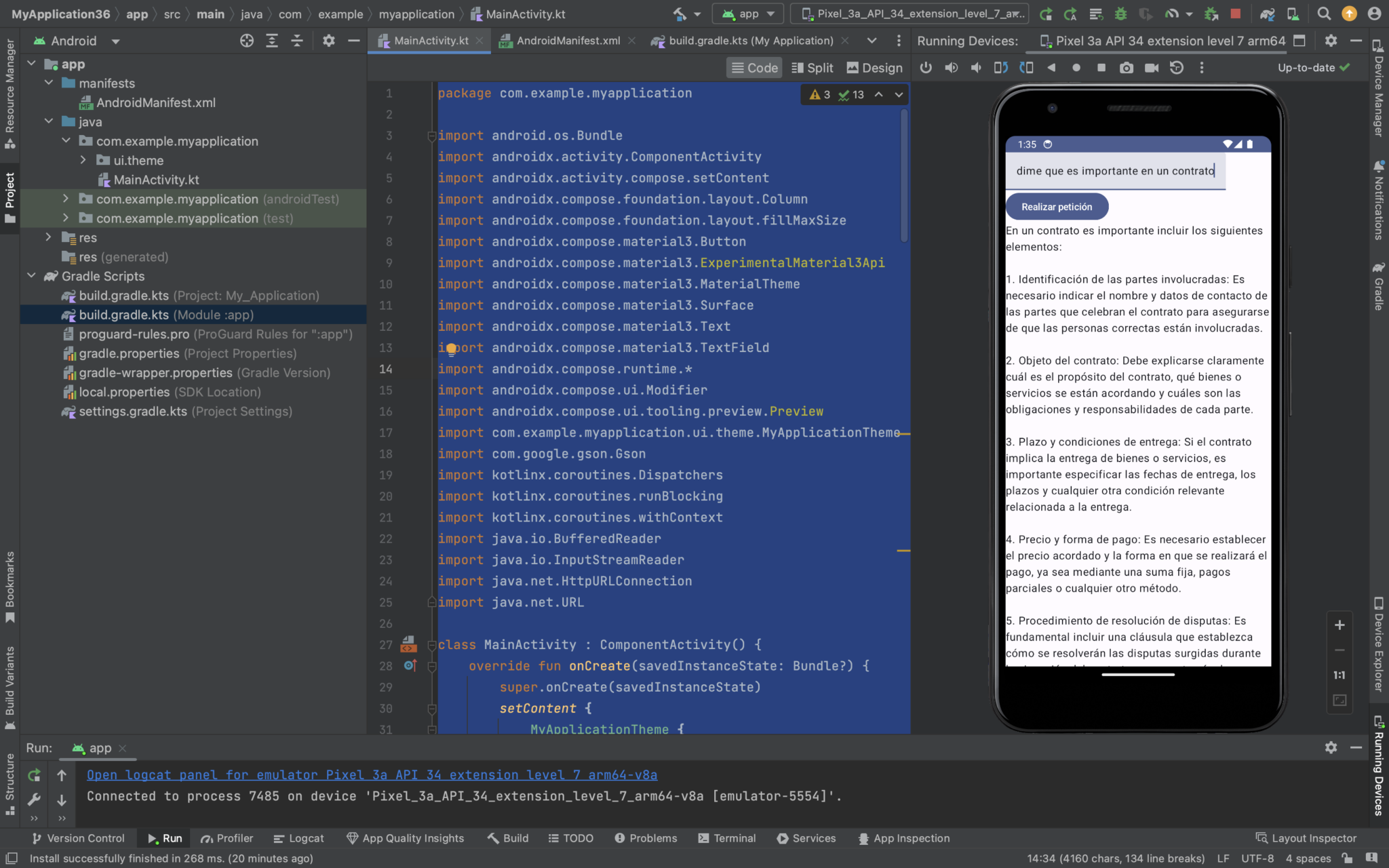Switch editor to Design view
The height and width of the screenshot is (868, 1389).
(x=875, y=68)
